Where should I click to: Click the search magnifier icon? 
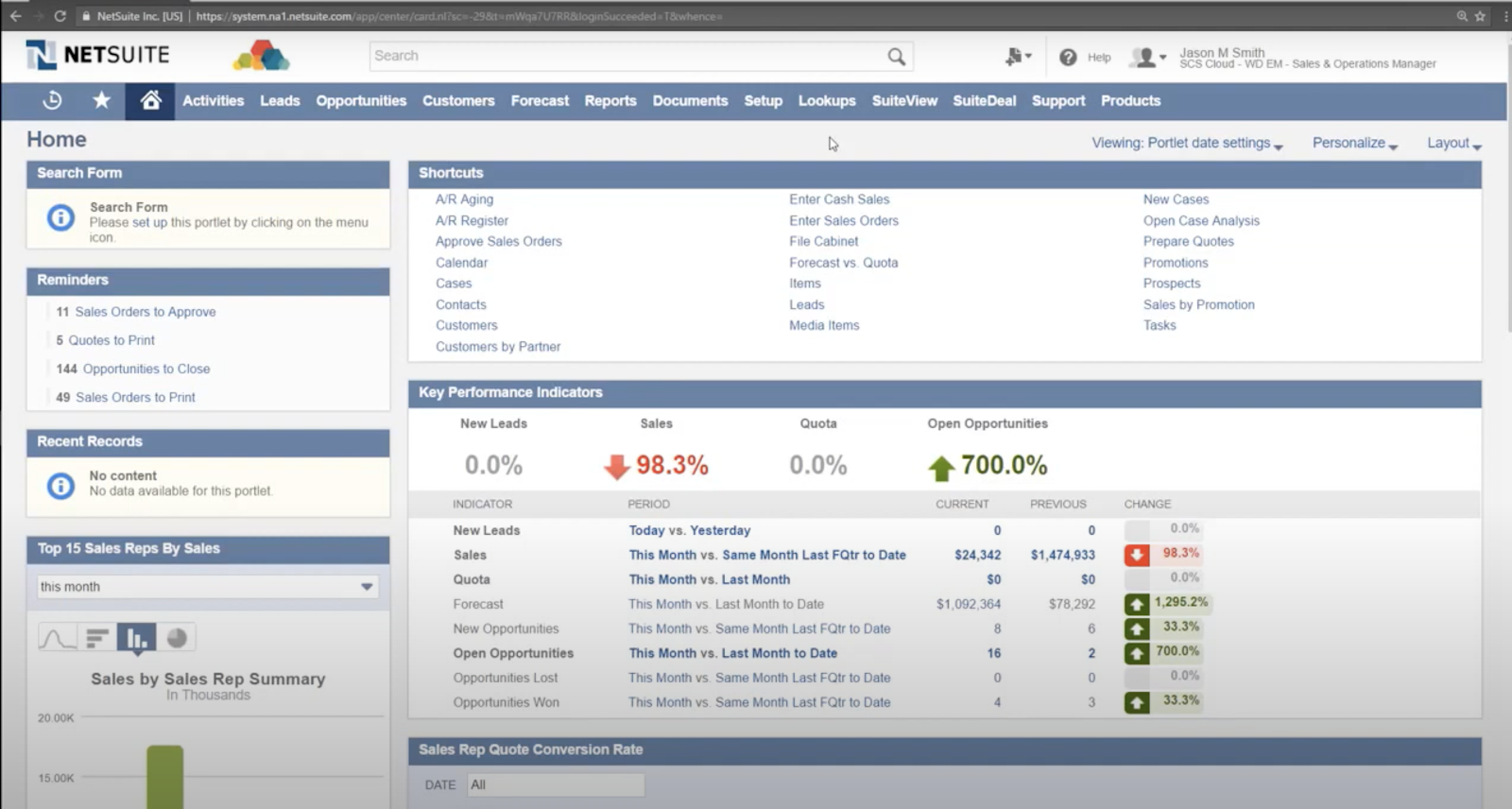click(x=896, y=57)
